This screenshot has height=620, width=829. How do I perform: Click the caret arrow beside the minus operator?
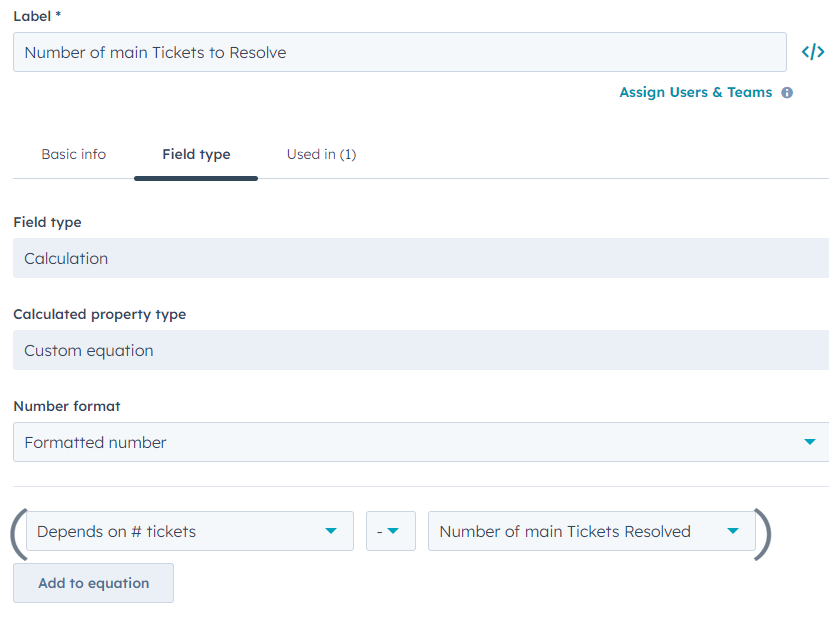[x=394, y=531]
